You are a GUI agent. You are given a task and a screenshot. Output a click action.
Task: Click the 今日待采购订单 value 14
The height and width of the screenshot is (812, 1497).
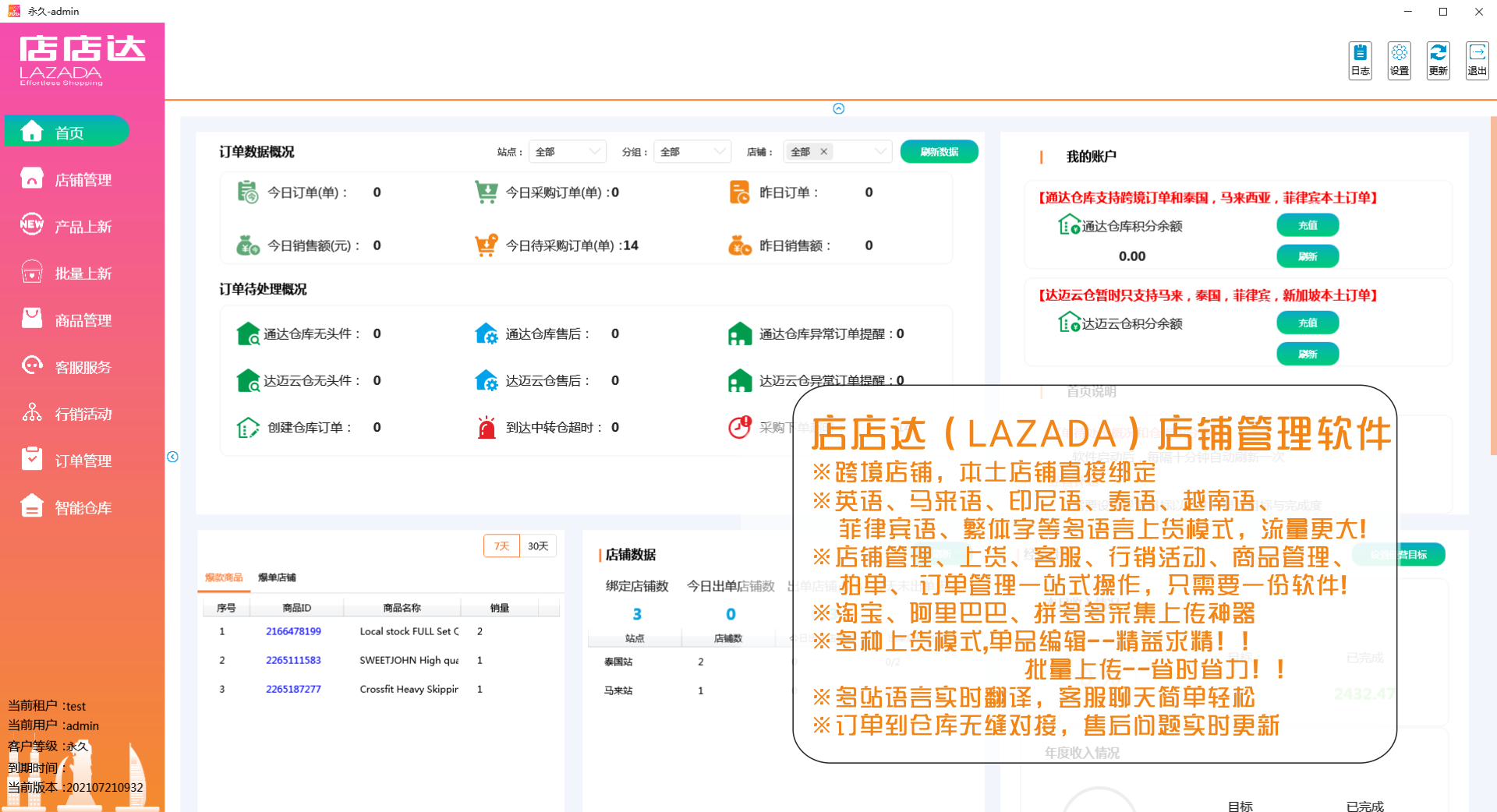point(631,245)
